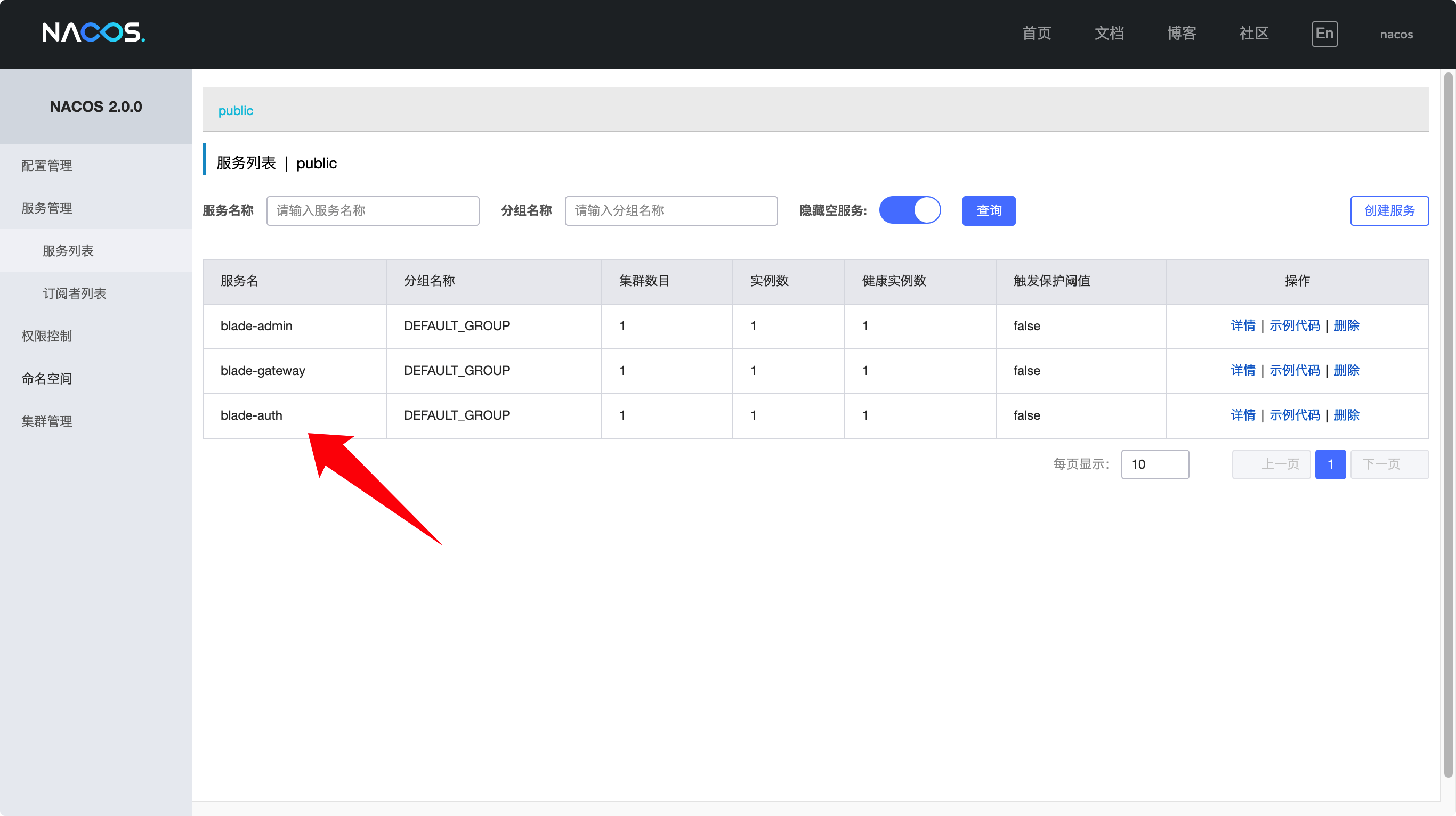Click the 创建服务 button

click(x=1389, y=210)
